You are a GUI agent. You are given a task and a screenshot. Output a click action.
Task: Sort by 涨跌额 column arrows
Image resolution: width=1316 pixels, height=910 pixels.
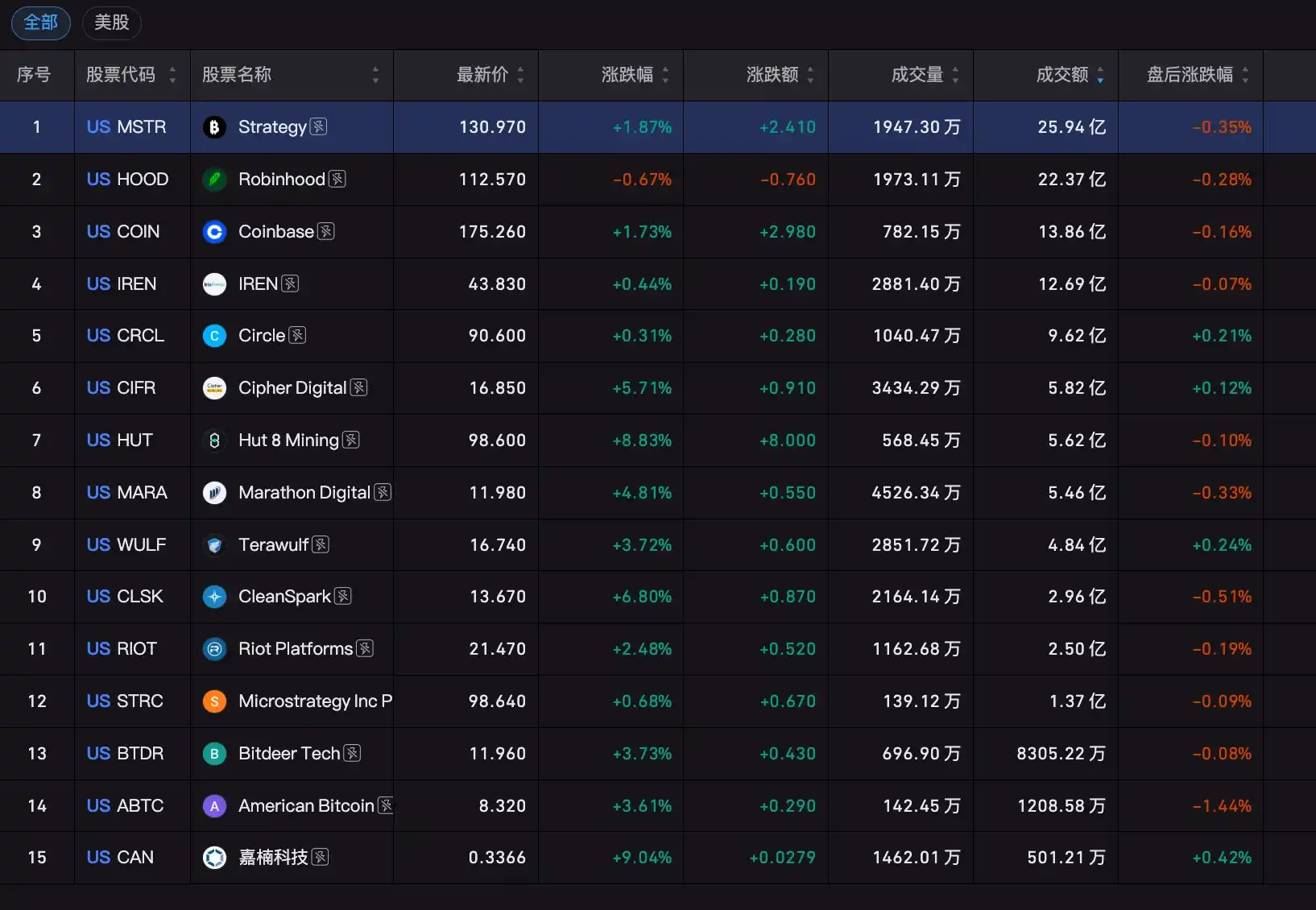pos(810,75)
